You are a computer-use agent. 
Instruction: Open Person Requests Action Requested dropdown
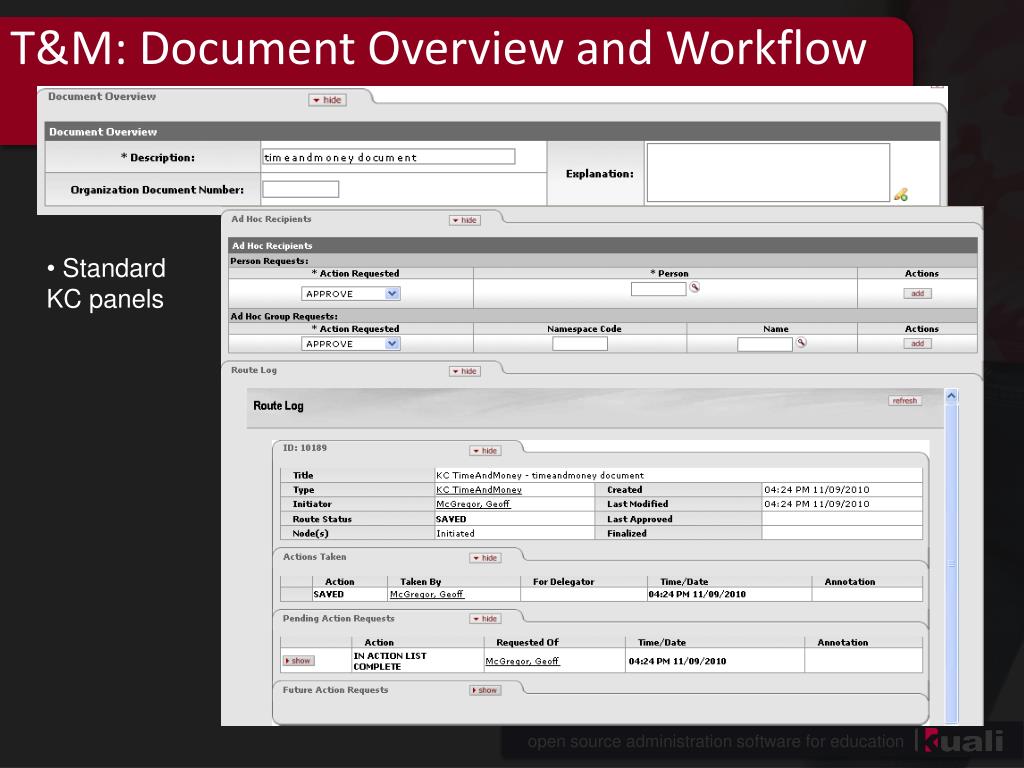pos(351,294)
